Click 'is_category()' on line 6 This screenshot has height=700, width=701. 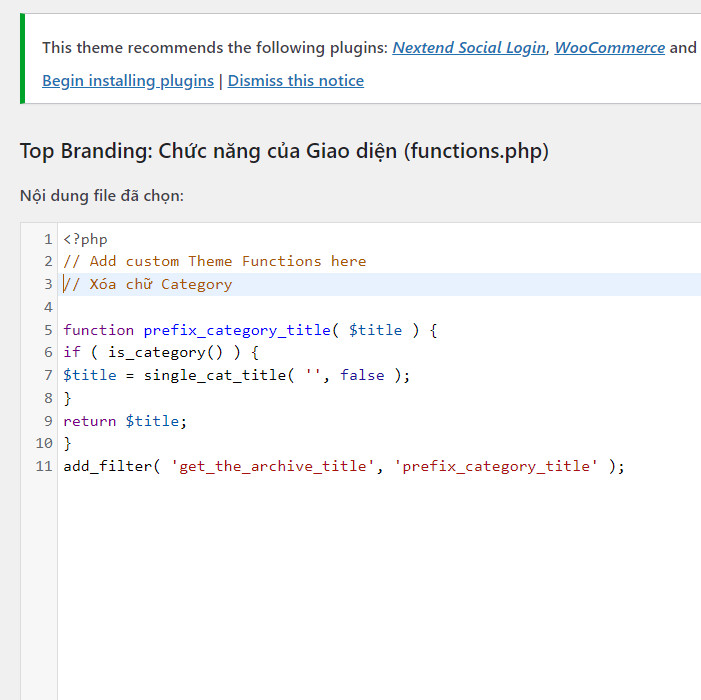[x=165, y=353]
